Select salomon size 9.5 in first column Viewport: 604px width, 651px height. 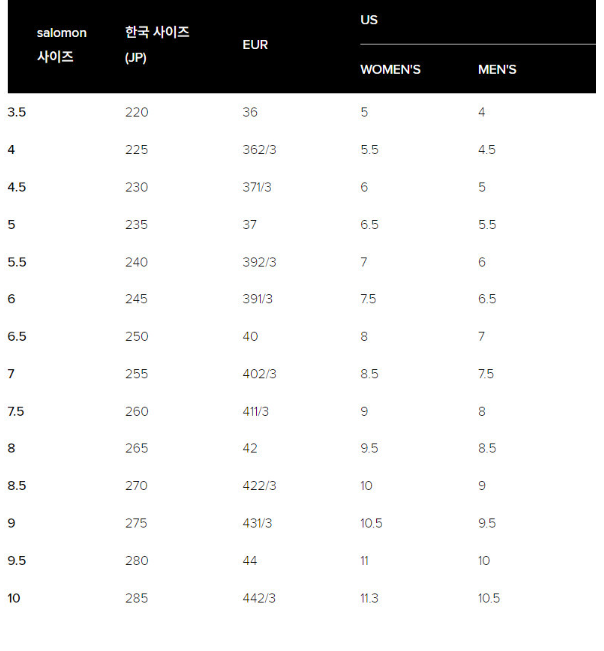pos(16,561)
